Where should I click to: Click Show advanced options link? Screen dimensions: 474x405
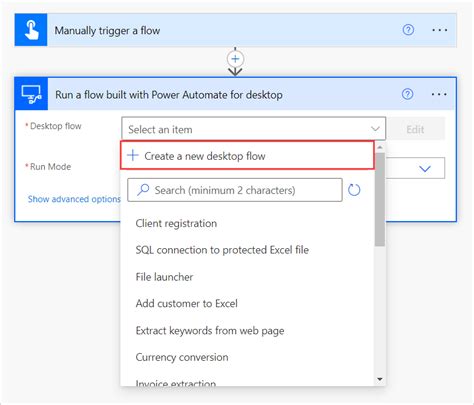(74, 199)
